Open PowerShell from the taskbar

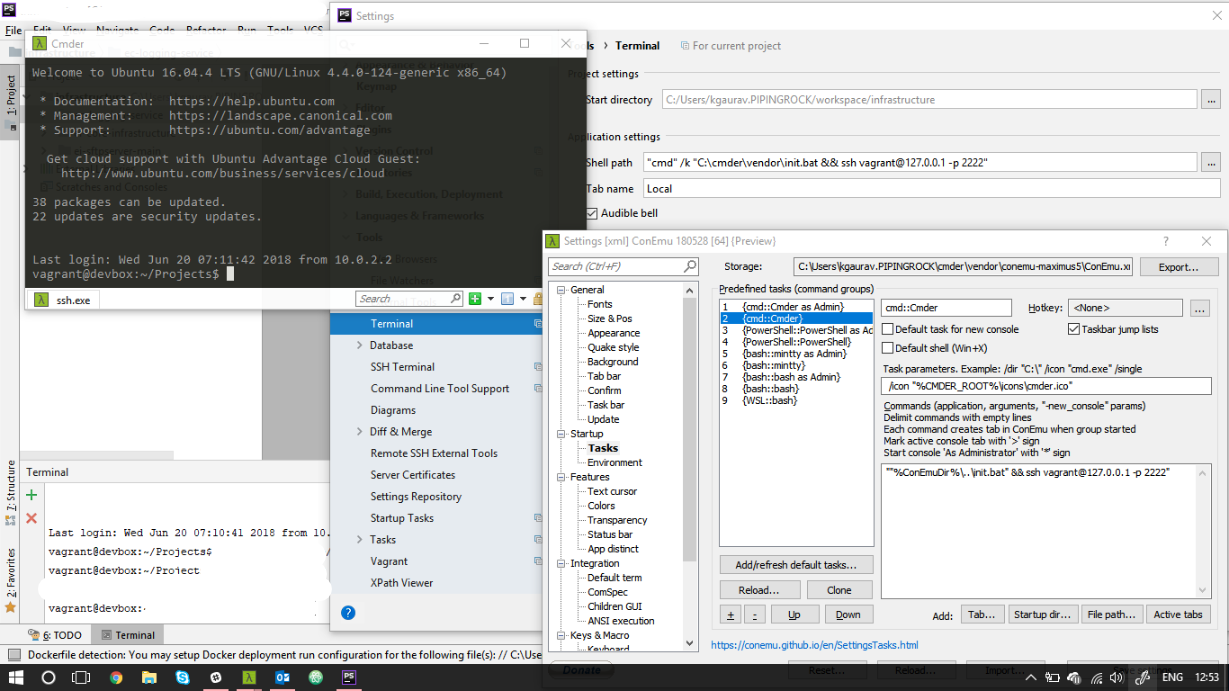[x=348, y=677]
